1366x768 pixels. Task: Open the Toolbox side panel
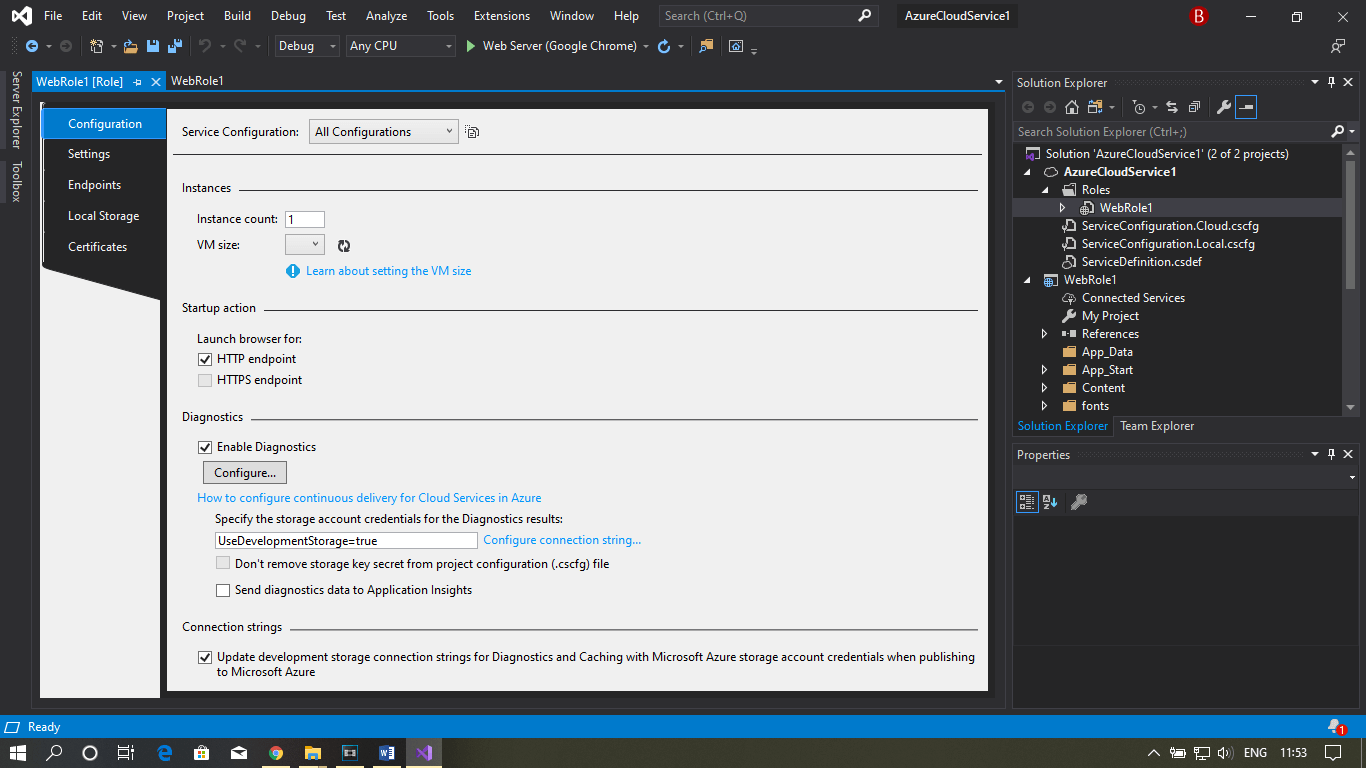click(16, 182)
